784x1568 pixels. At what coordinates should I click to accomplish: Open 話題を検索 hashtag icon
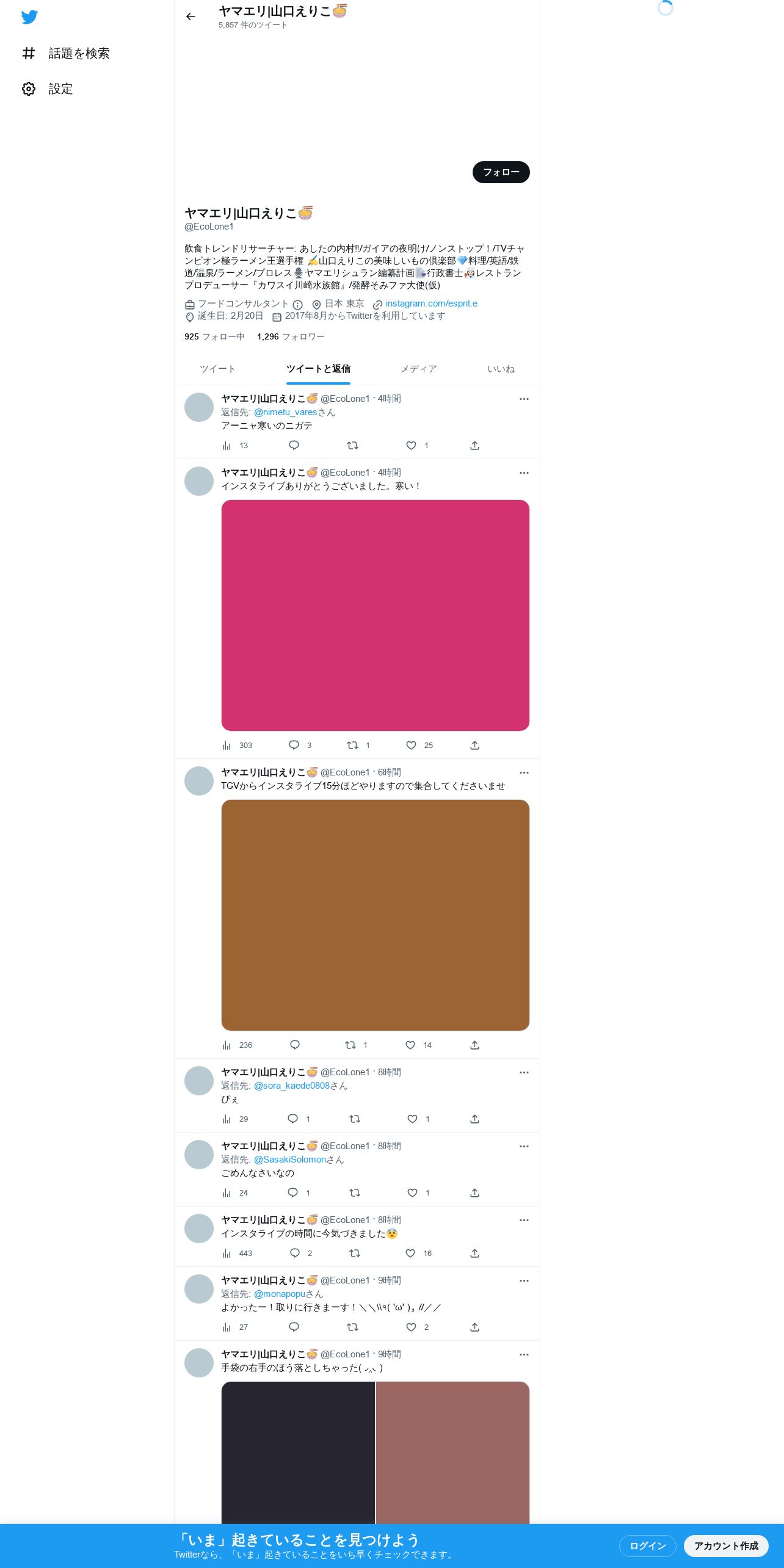click(29, 54)
